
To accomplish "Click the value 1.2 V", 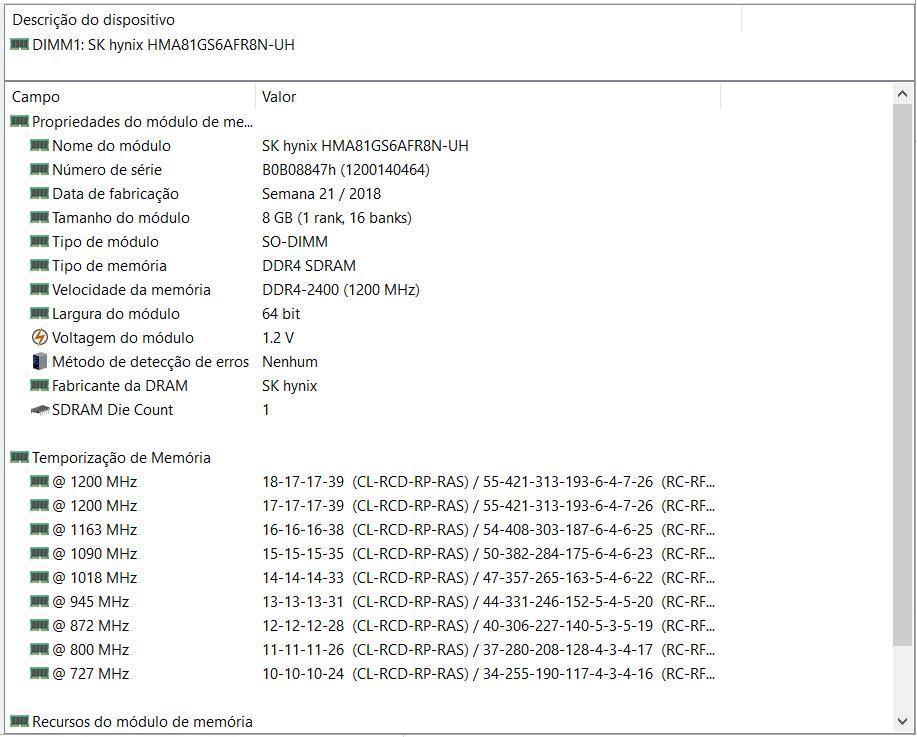I will click(x=278, y=337).
